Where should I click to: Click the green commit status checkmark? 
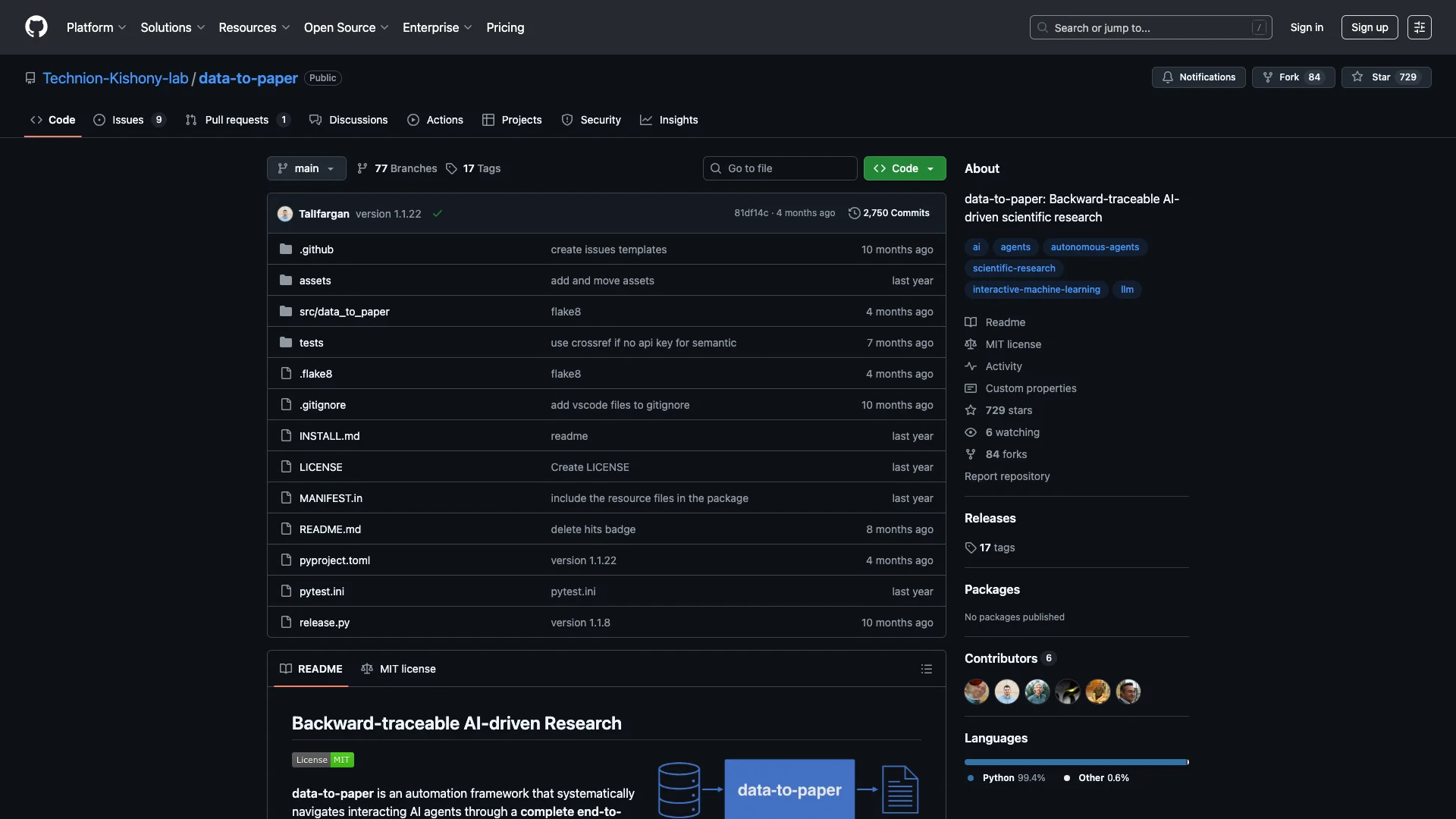pyautogui.click(x=438, y=214)
